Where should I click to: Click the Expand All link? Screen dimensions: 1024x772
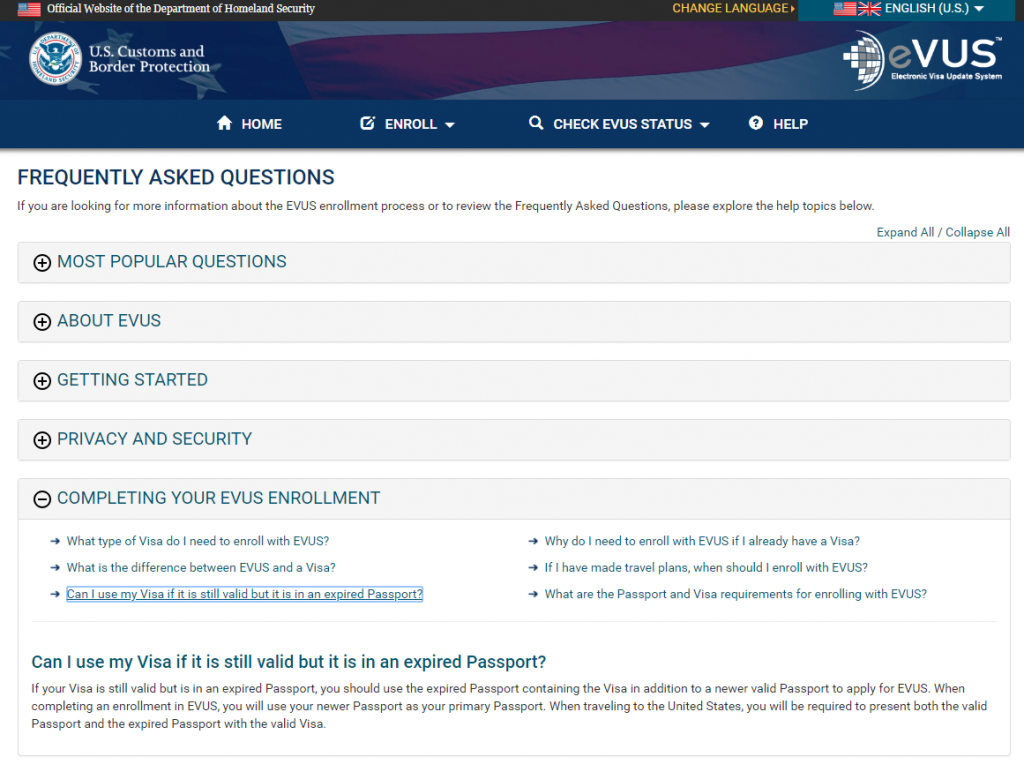[x=905, y=233]
